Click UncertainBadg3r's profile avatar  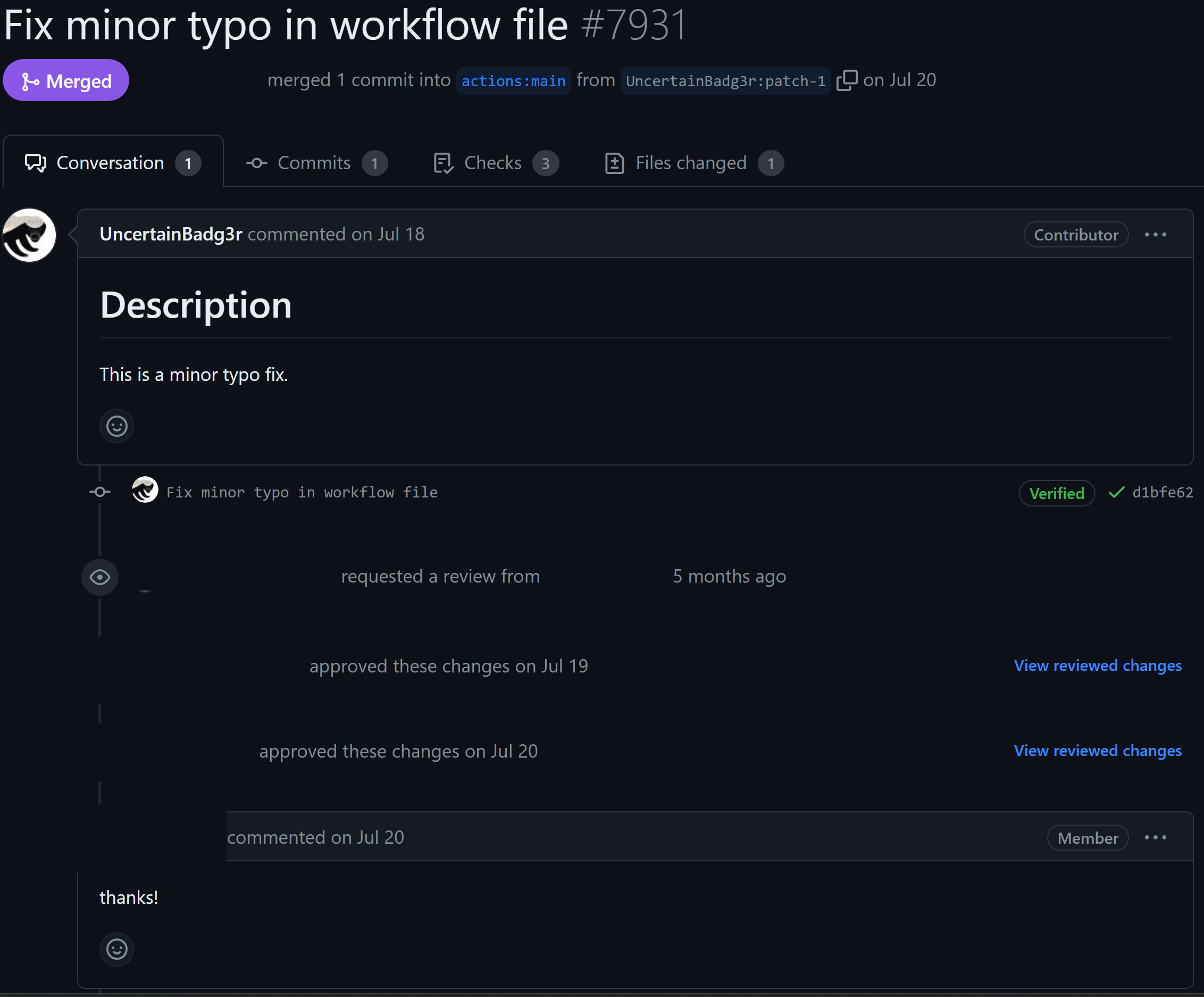tap(29, 235)
